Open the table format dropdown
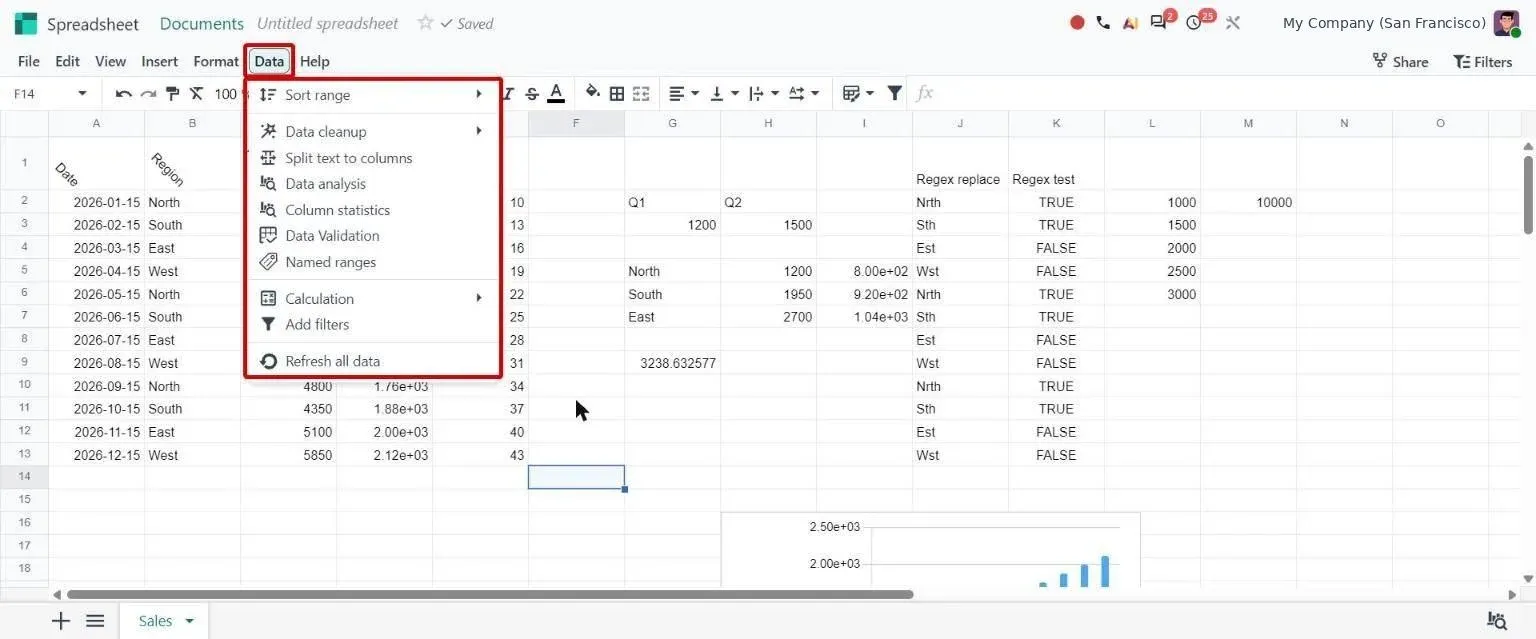The height and width of the screenshot is (639, 1536). point(858,94)
